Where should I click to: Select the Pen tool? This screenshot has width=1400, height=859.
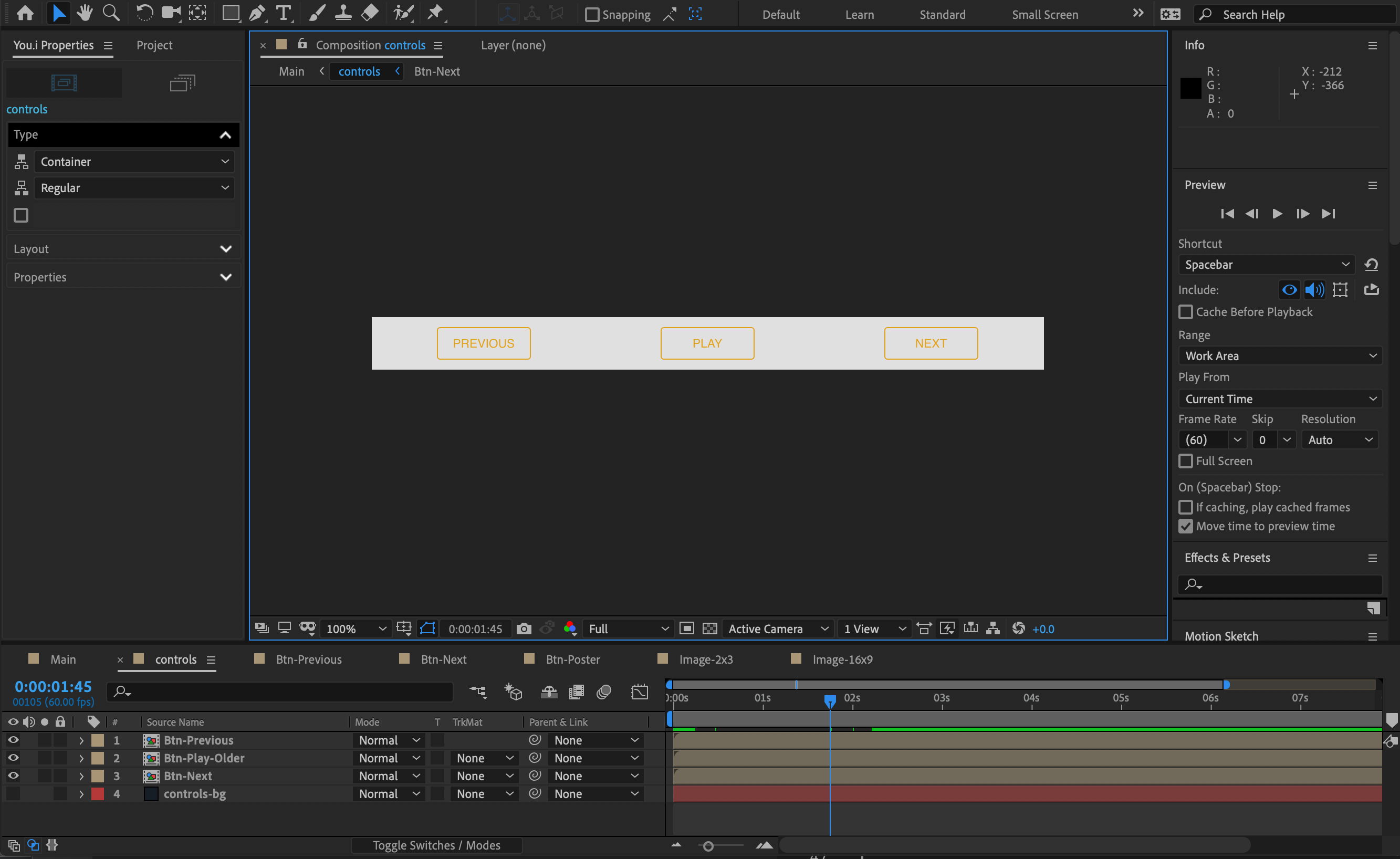coord(257,13)
